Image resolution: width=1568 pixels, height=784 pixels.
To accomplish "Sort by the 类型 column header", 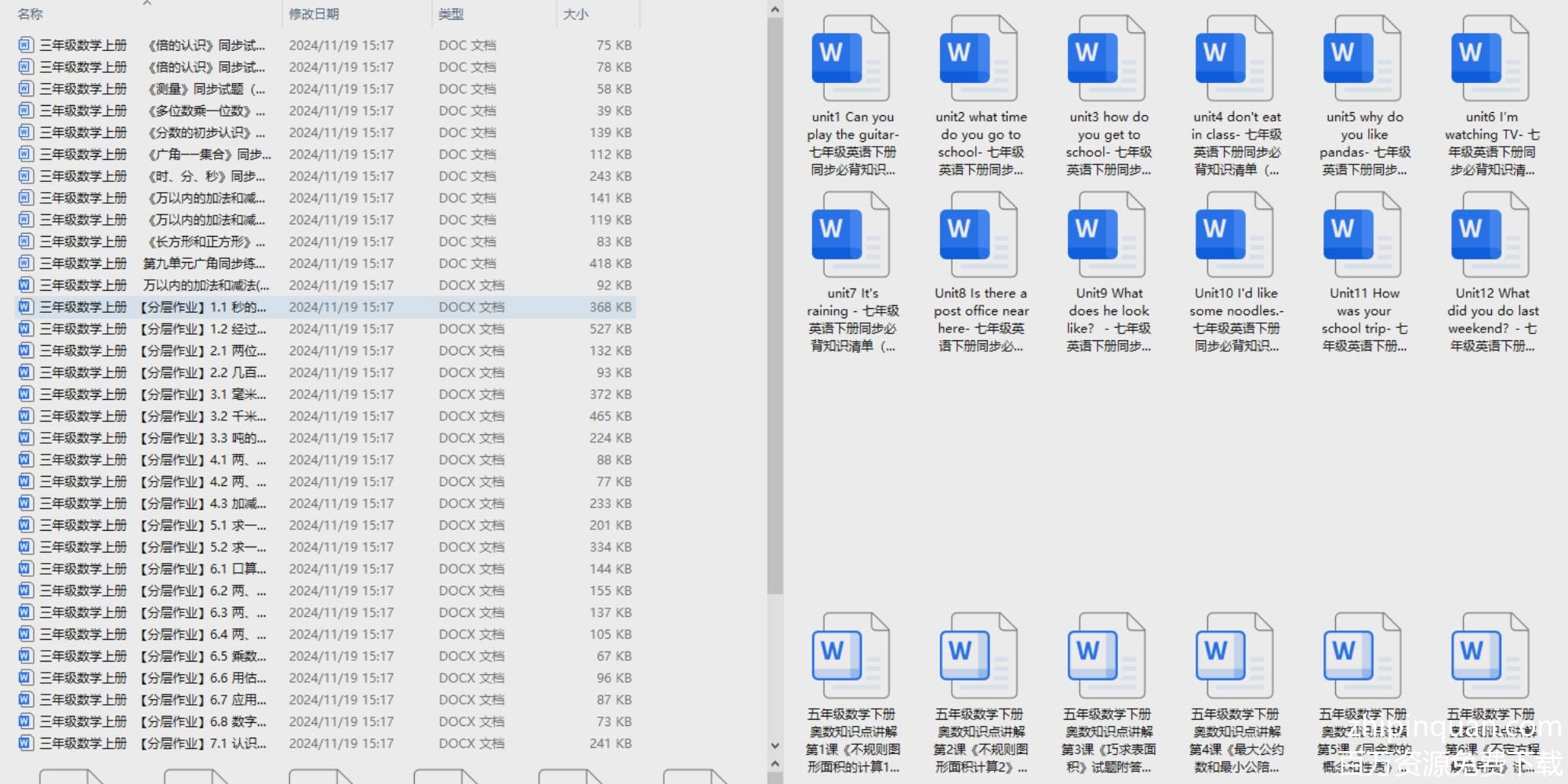I will coord(451,14).
